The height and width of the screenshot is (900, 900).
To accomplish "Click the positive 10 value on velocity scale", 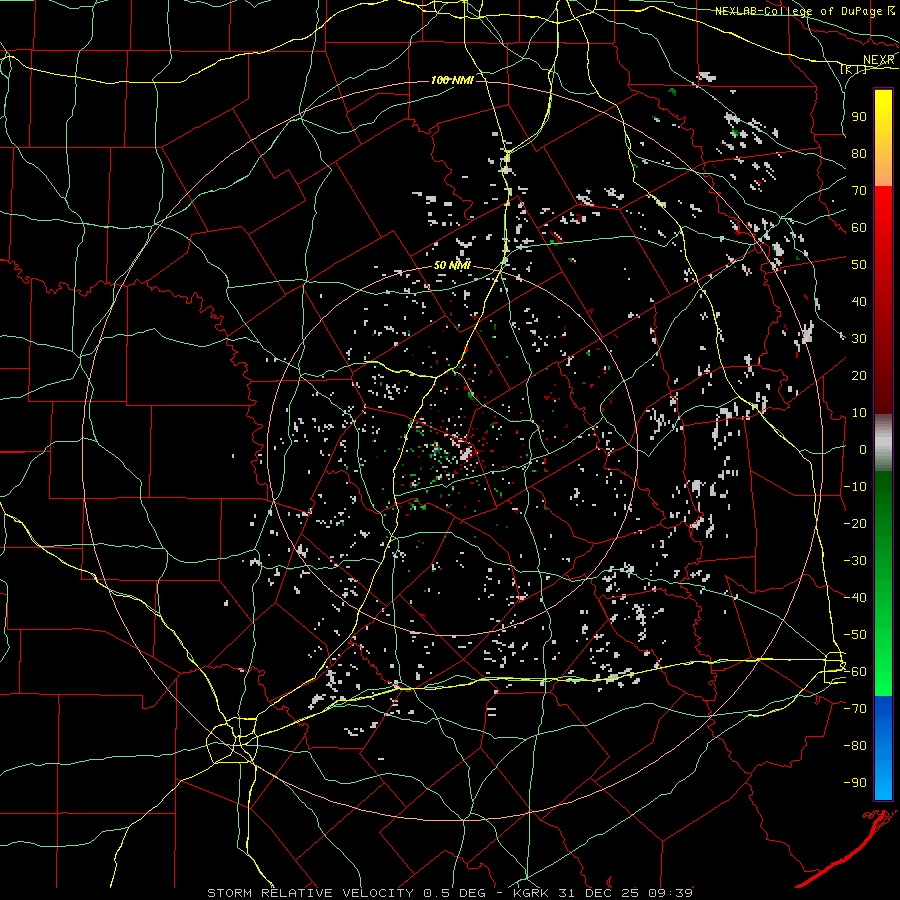I will click(x=859, y=413).
